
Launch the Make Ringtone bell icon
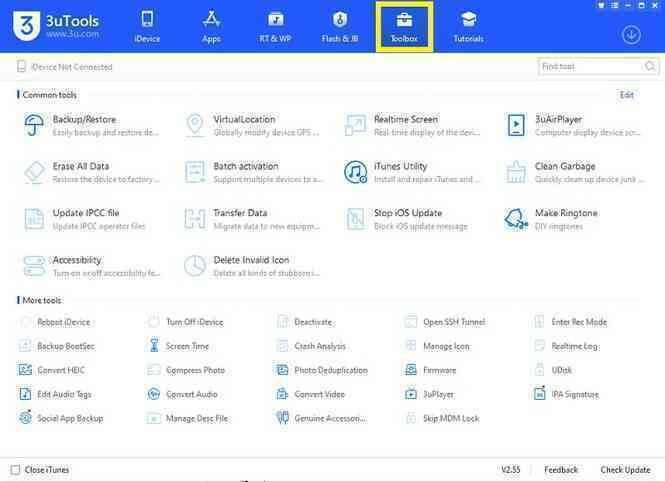(x=516, y=219)
